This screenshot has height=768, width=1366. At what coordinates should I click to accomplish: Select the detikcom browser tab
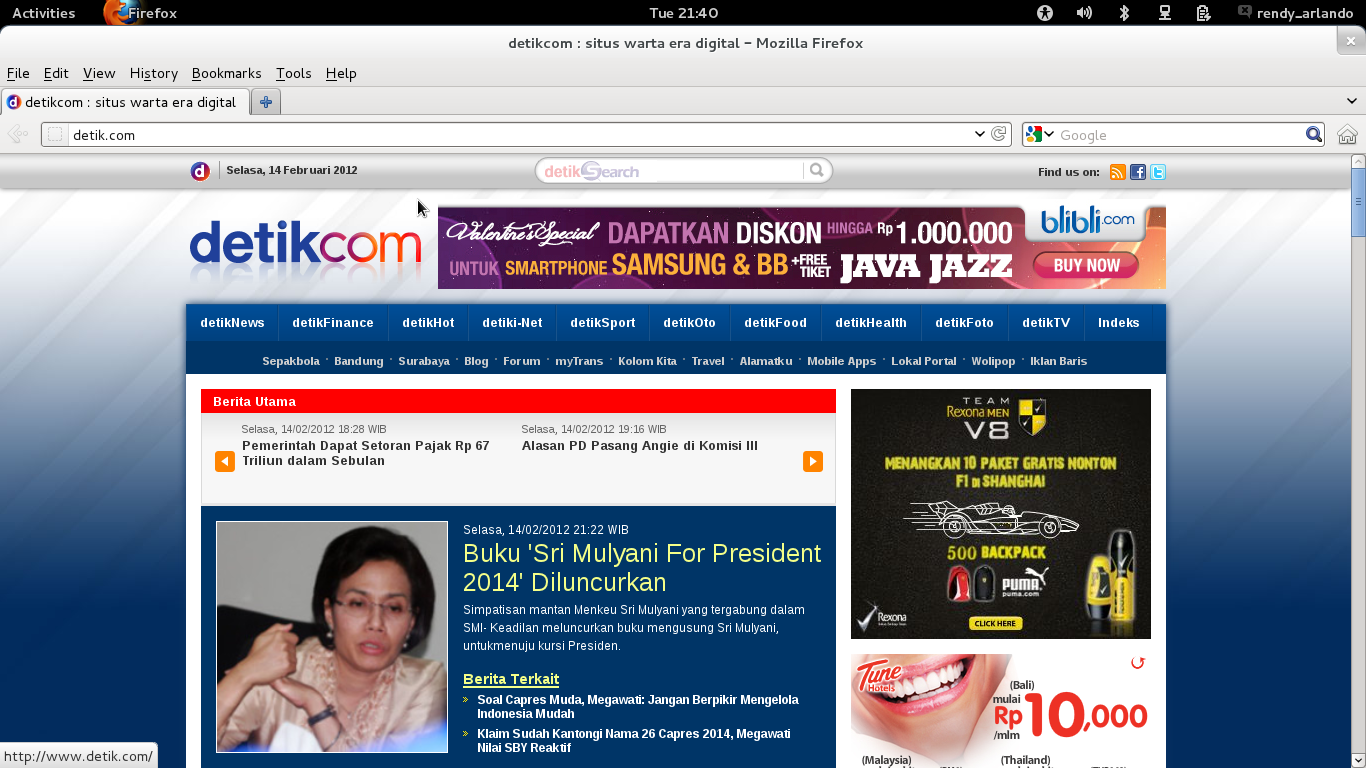125,102
